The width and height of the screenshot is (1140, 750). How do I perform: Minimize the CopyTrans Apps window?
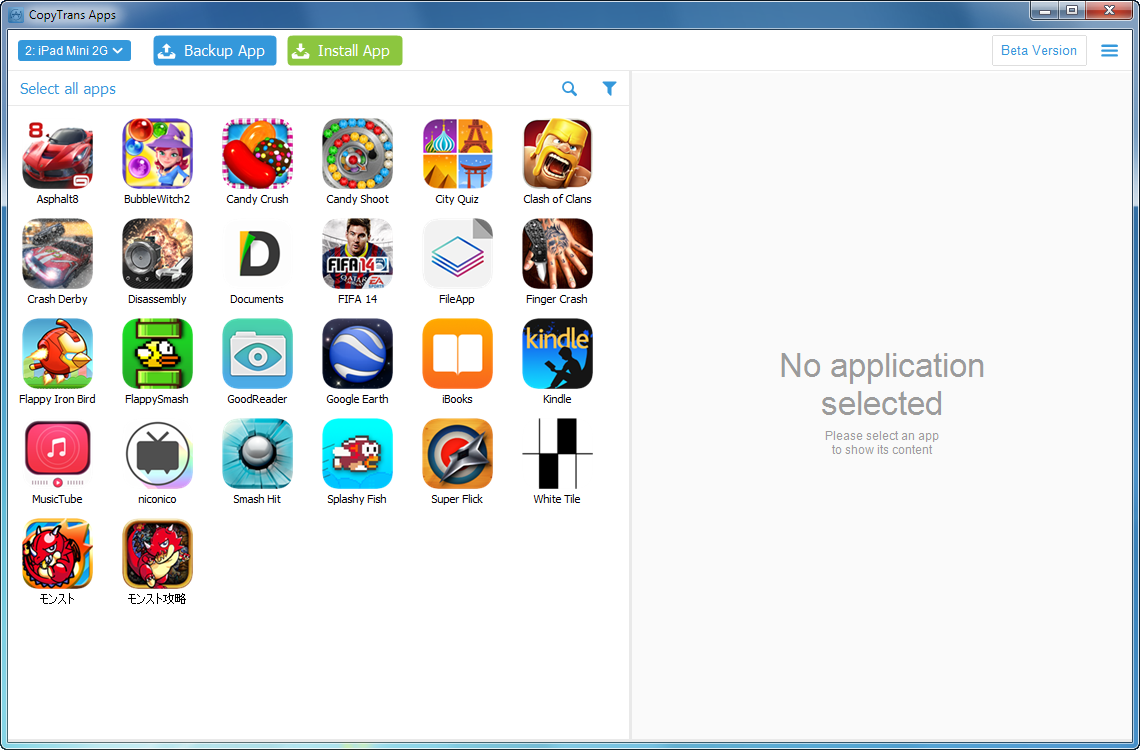coord(1045,11)
